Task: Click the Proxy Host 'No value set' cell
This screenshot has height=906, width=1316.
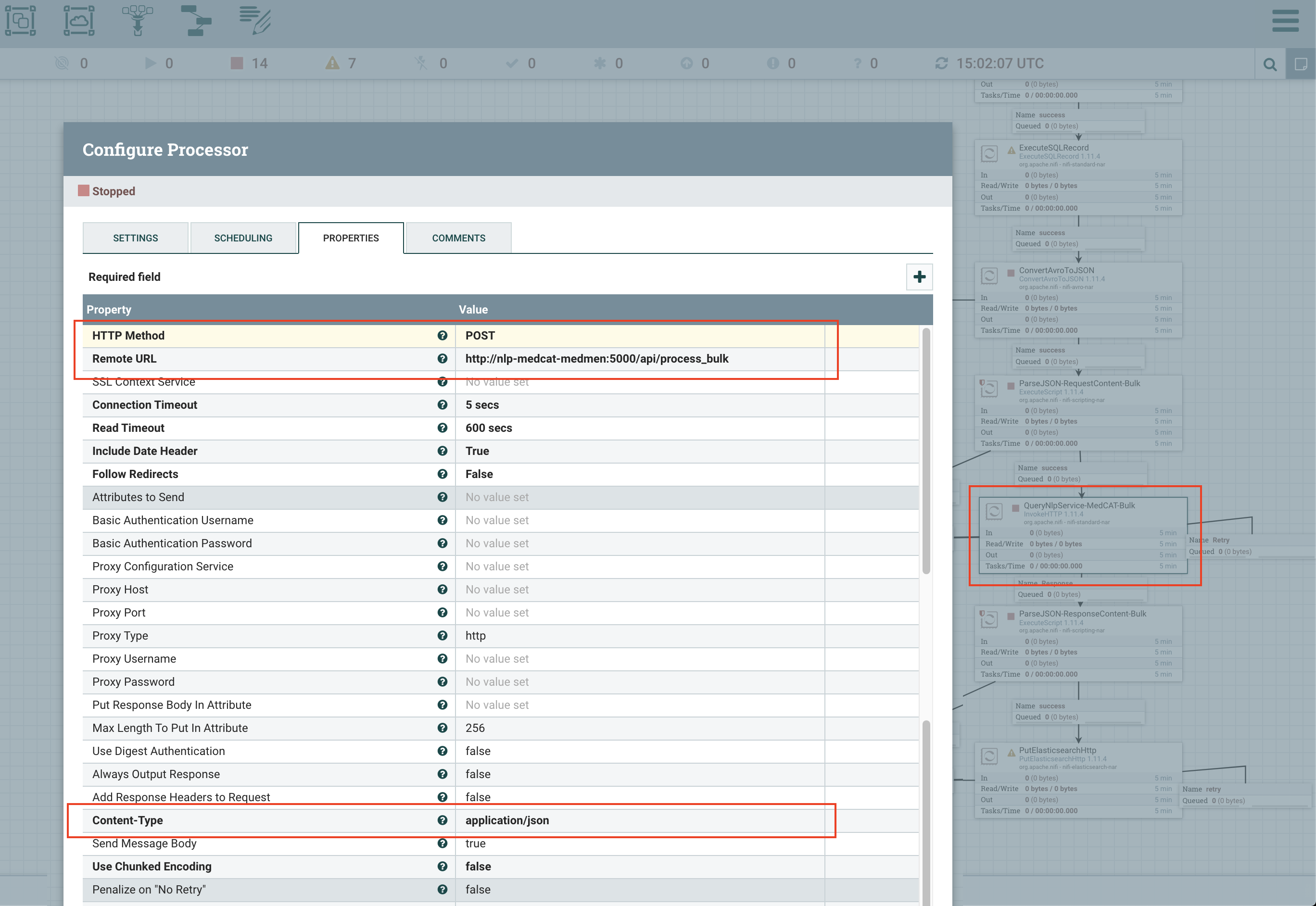Action: click(x=640, y=590)
